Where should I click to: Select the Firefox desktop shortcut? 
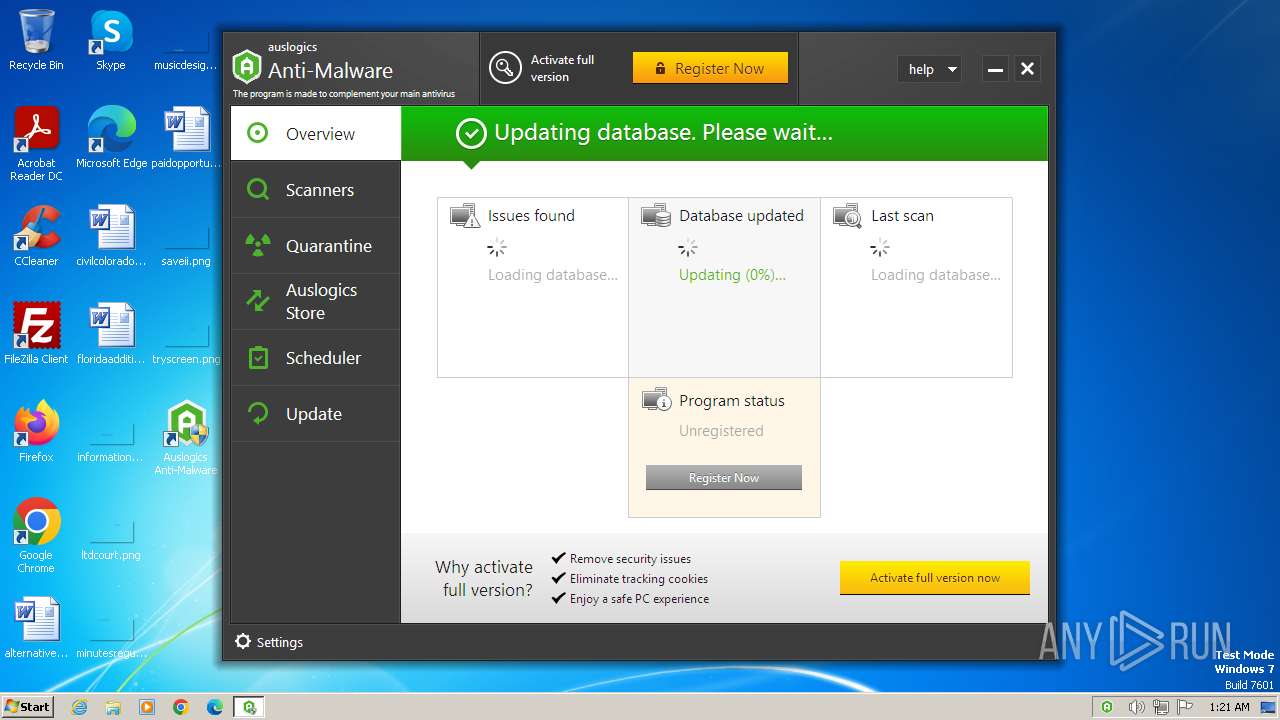coord(36,431)
